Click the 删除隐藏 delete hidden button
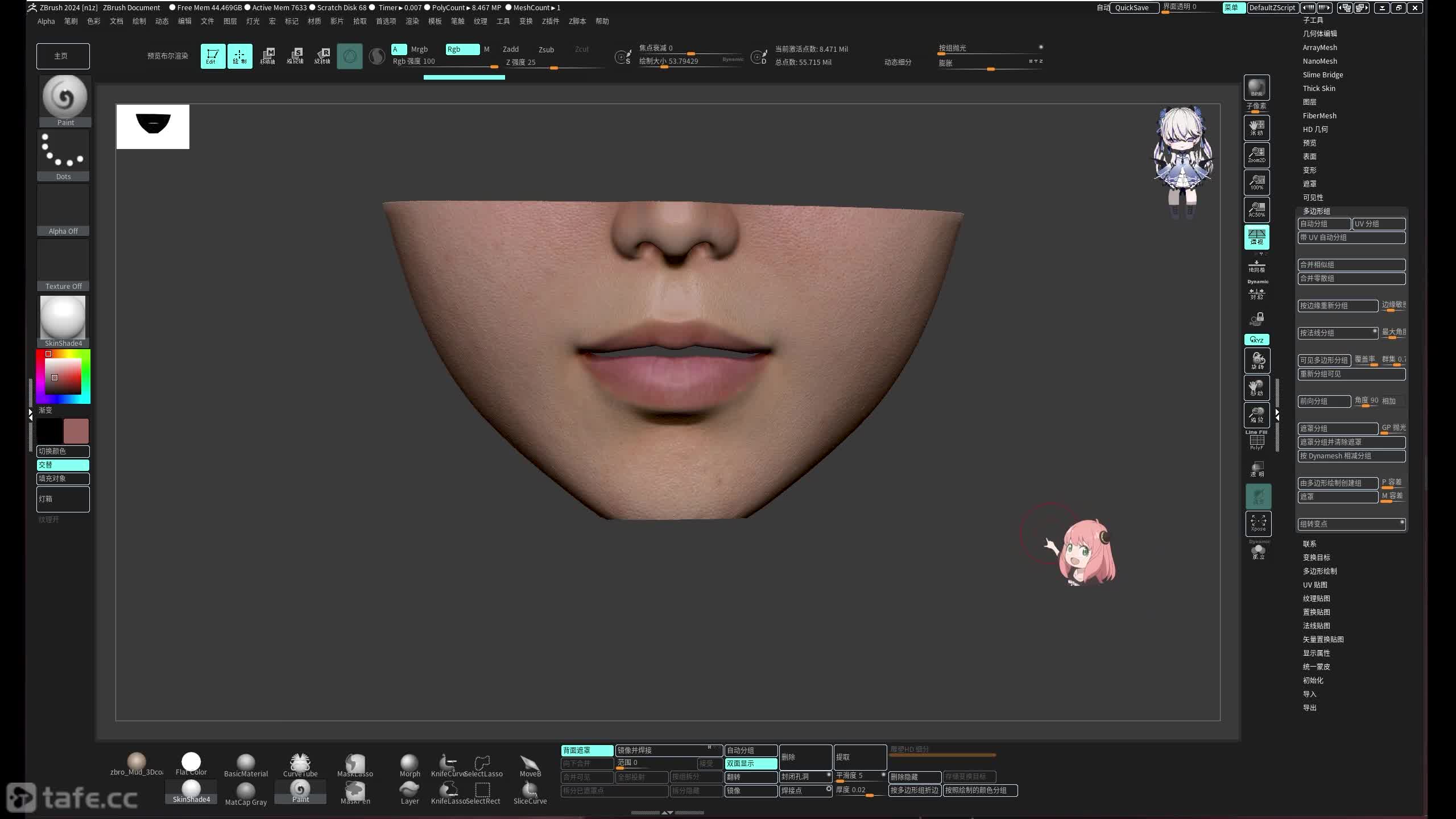 point(915,777)
